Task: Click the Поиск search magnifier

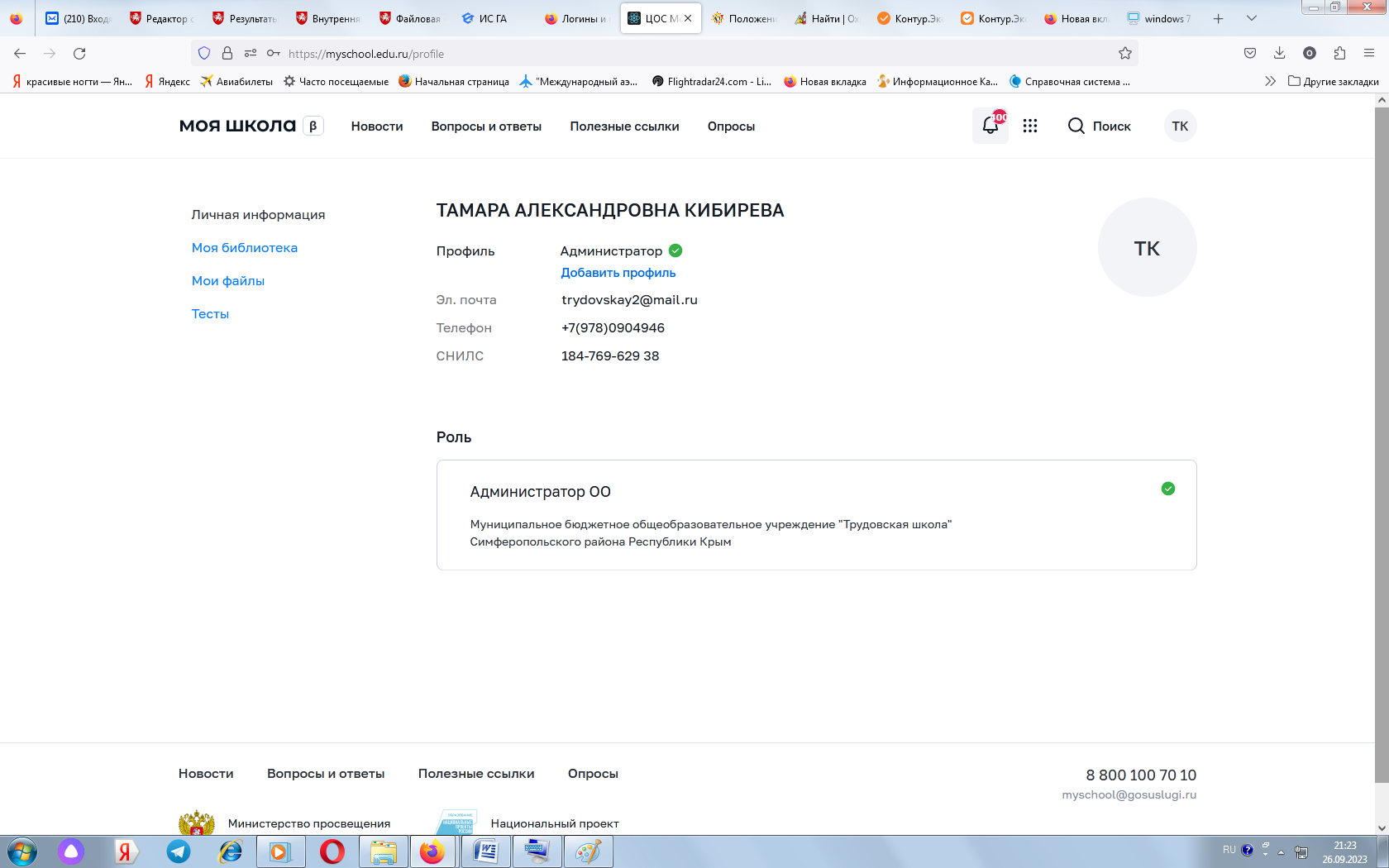Action: [1076, 126]
